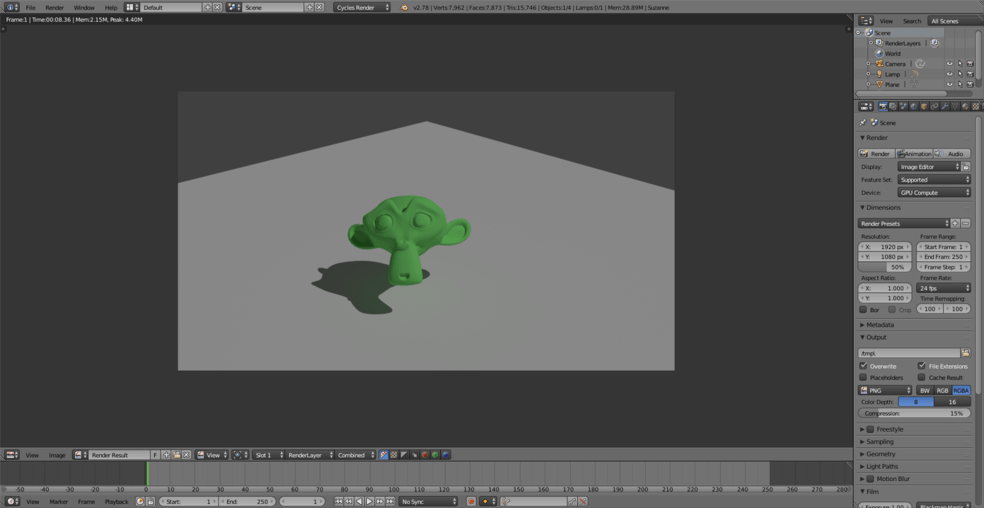Click the output folder browse icon
This screenshot has height=508, width=984.
coord(965,353)
